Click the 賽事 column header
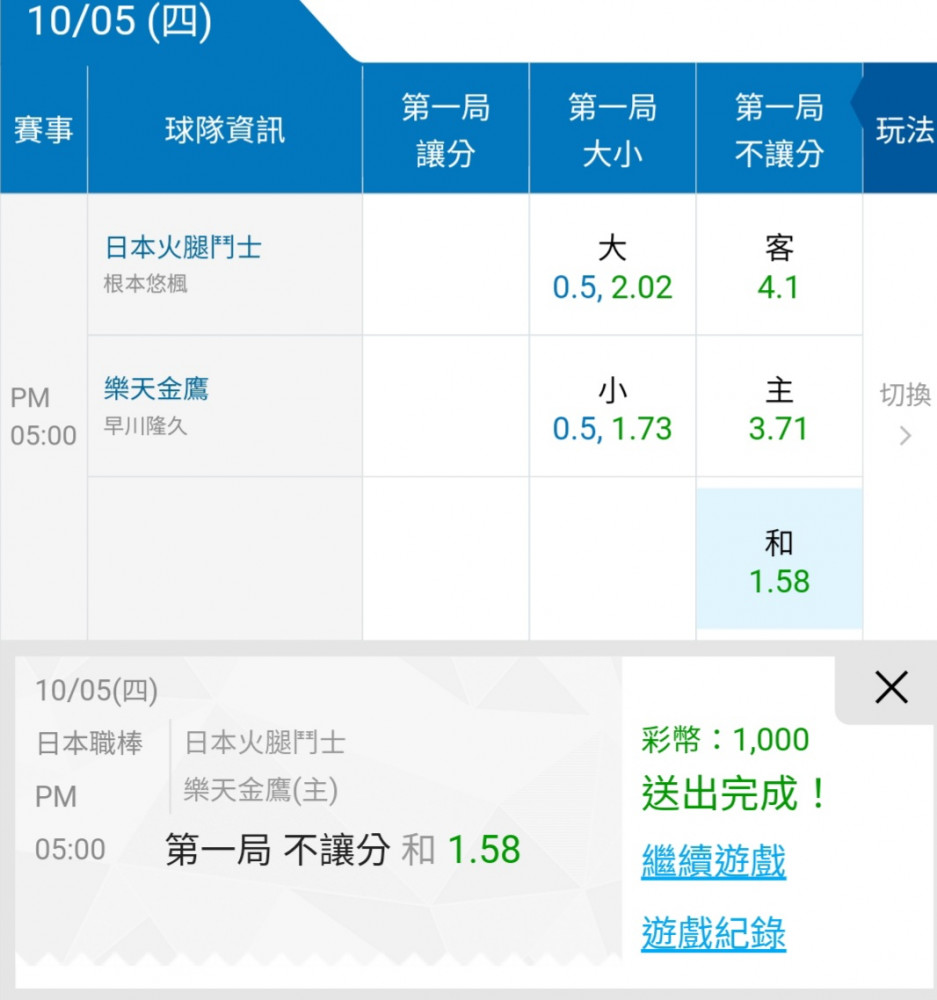Screen dimensions: 937x1000 coord(43,130)
